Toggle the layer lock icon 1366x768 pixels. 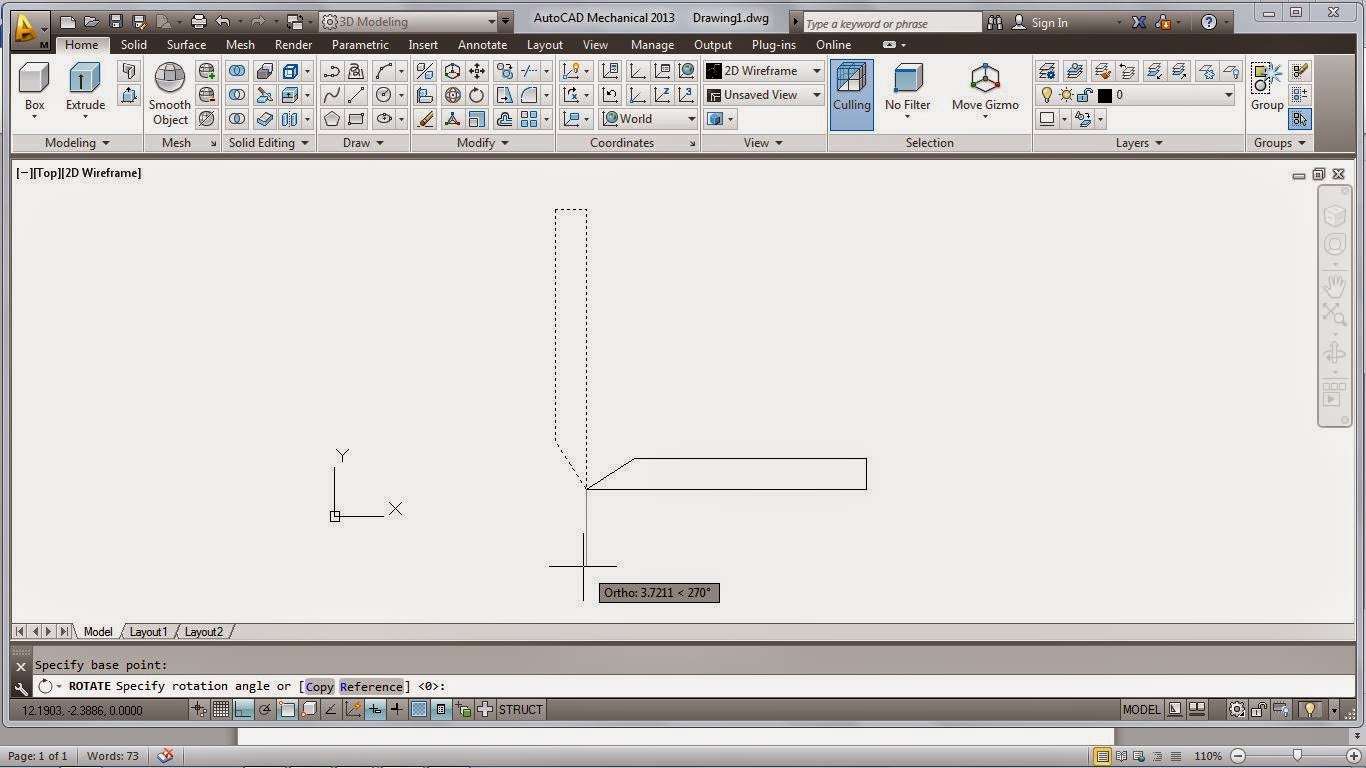pyautogui.click(x=1085, y=95)
